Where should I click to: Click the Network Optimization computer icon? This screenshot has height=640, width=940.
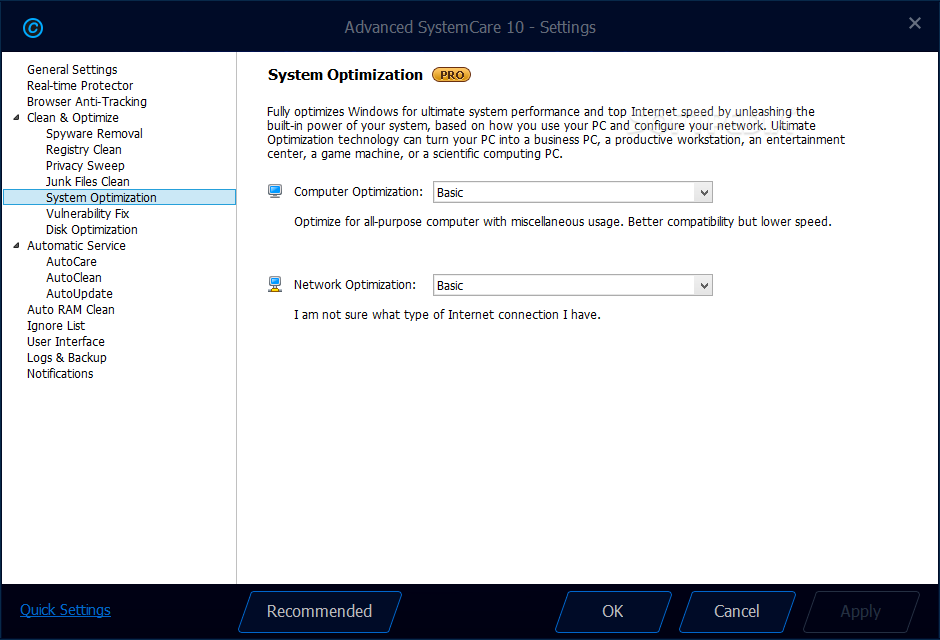point(275,285)
